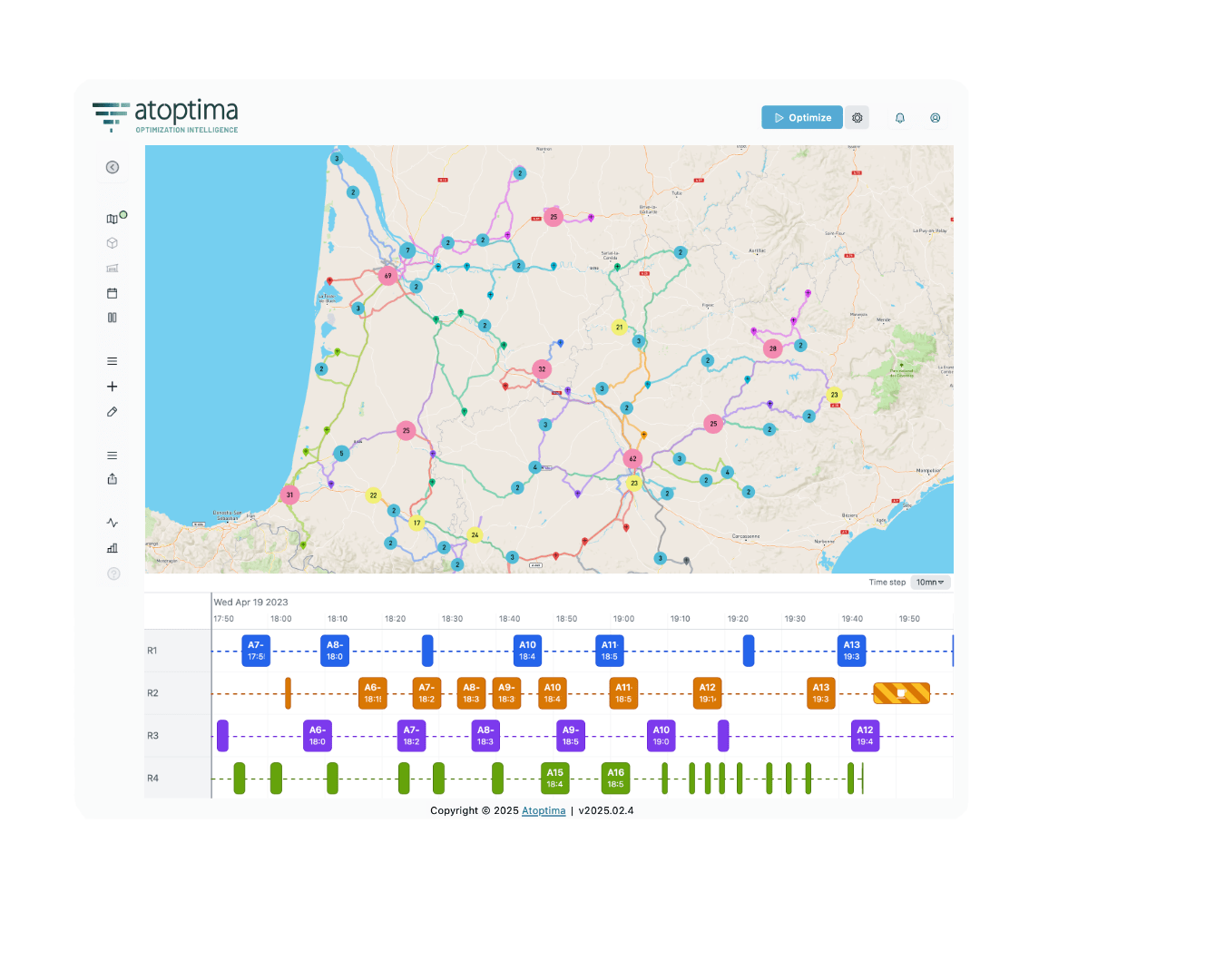Click the help question mark icon
This screenshot has width=1225, height=980.
point(113,573)
